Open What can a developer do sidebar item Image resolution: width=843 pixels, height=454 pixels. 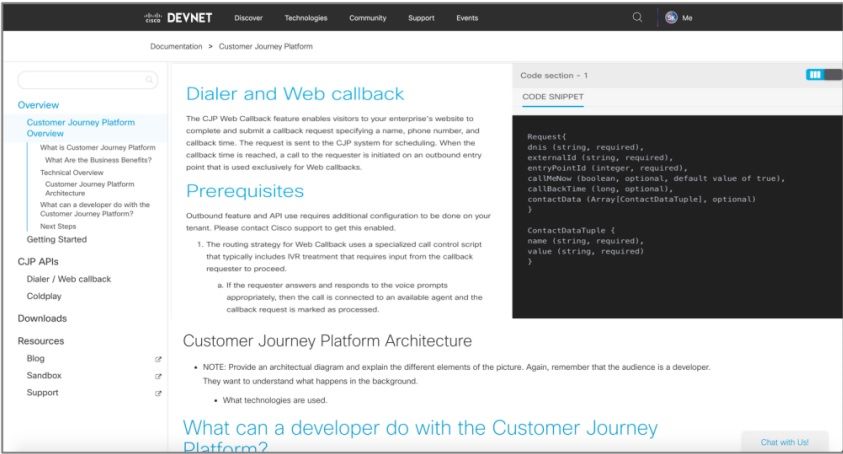point(95,209)
